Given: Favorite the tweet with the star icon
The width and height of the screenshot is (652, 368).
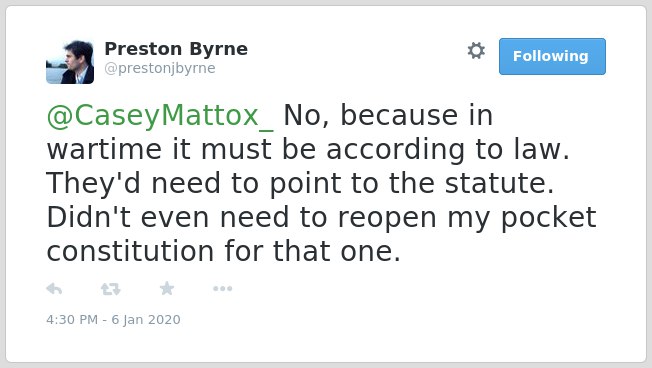Looking at the screenshot, I should [167, 288].
